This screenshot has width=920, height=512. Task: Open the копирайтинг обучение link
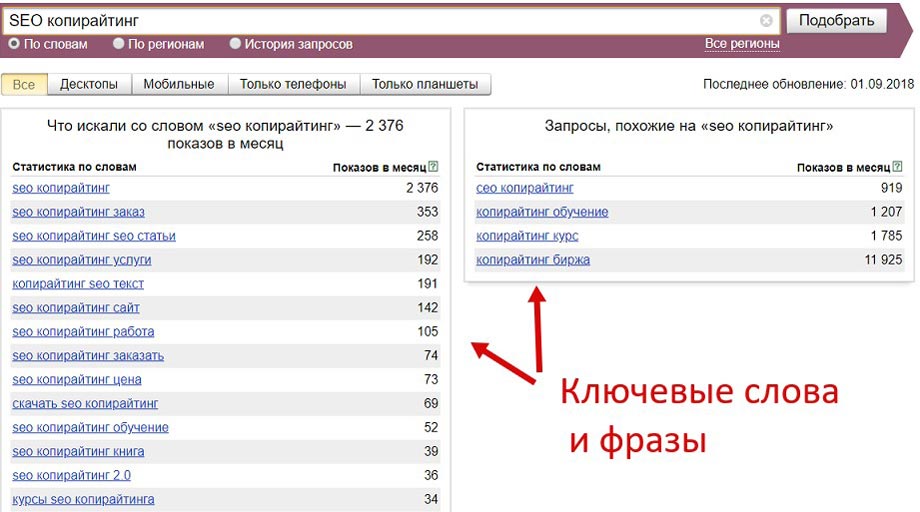point(542,212)
